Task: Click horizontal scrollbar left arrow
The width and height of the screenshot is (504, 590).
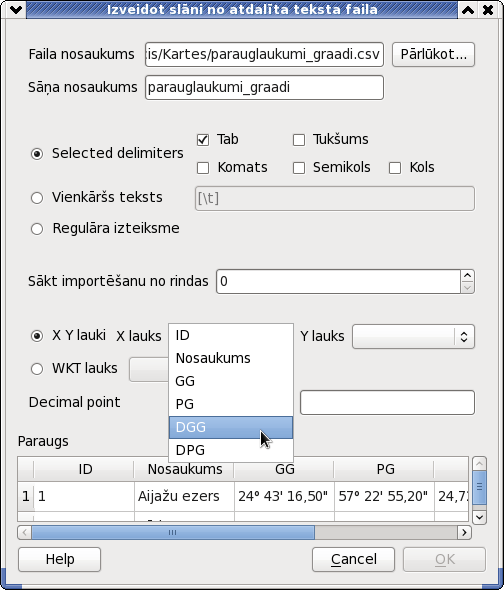Action: [x=25, y=532]
